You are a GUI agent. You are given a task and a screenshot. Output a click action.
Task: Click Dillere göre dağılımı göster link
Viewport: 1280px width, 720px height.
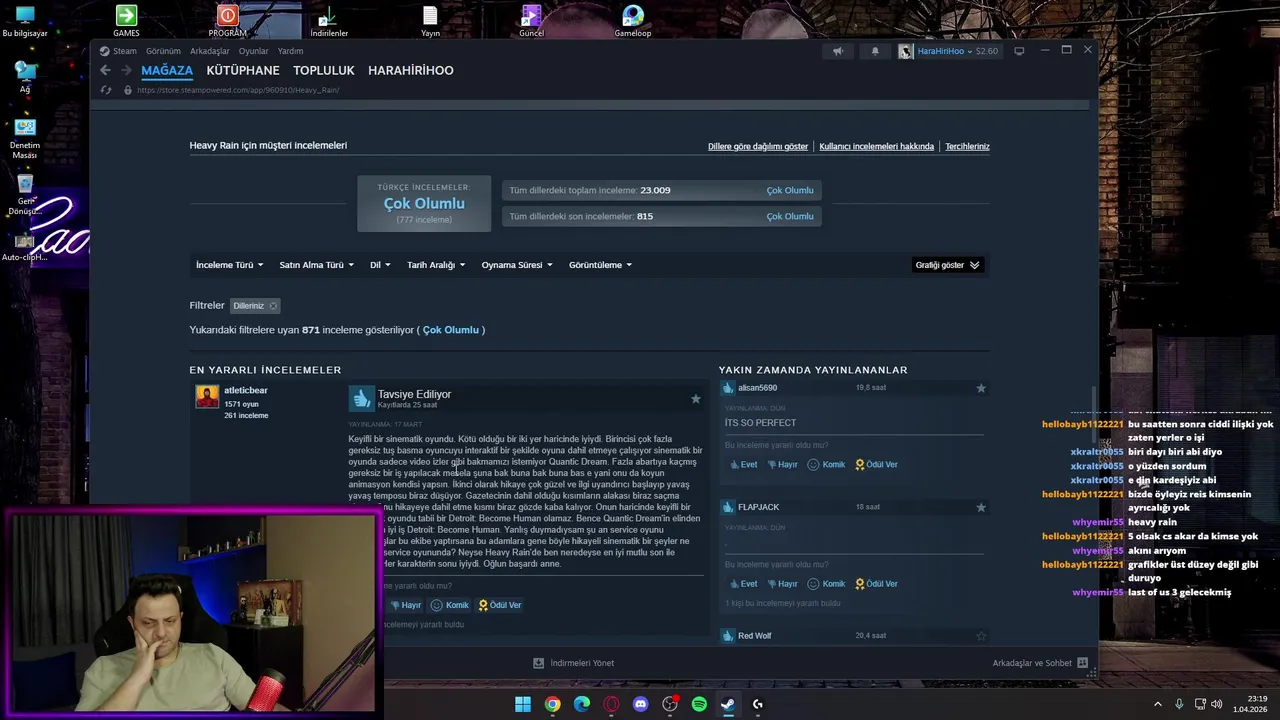point(758,146)
